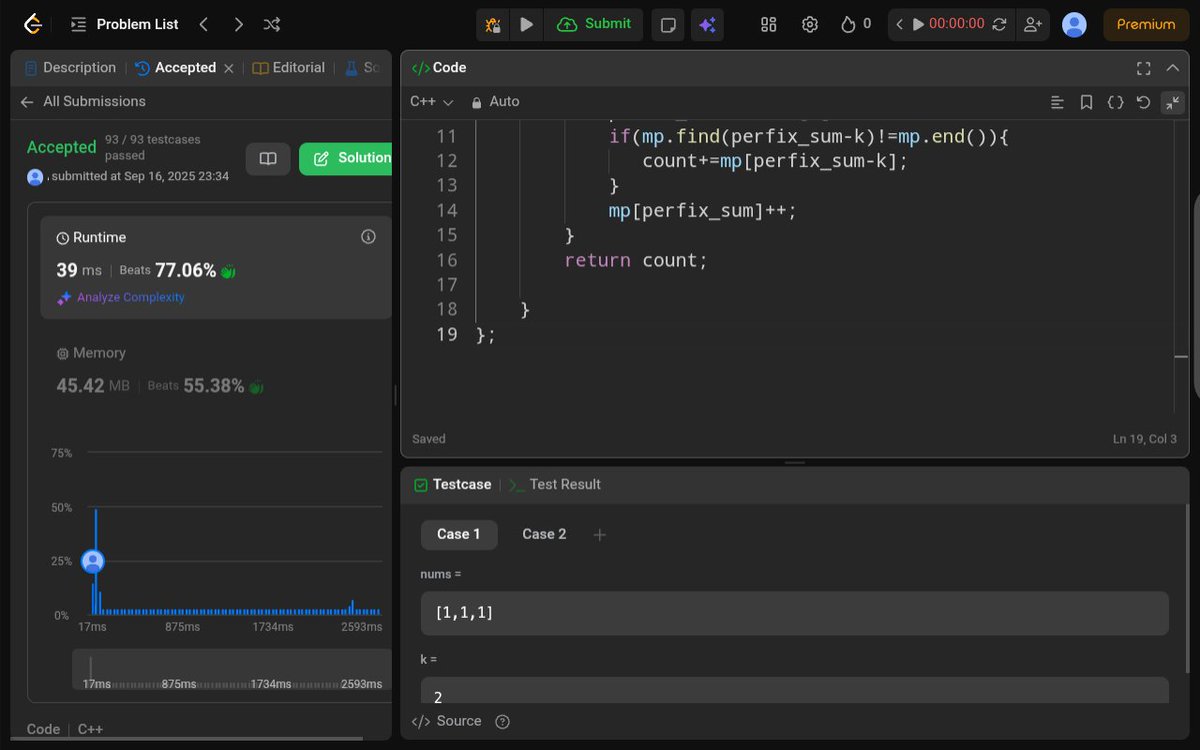This screenshot has height=750, width=1200.
Task: Open the Analyze Complexity link
Action: tap(121, 297)
